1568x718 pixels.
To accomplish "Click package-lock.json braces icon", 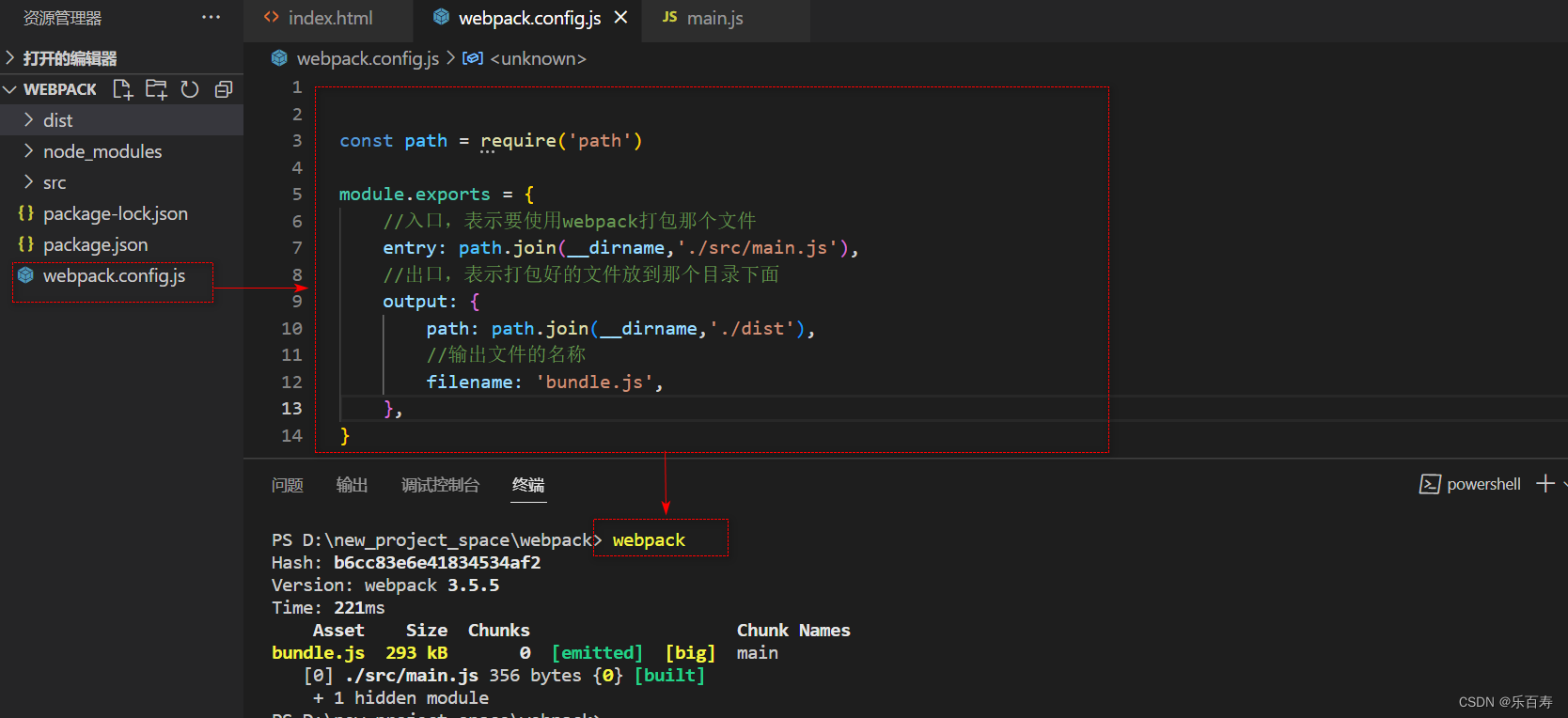I will (x=26, y=213).
